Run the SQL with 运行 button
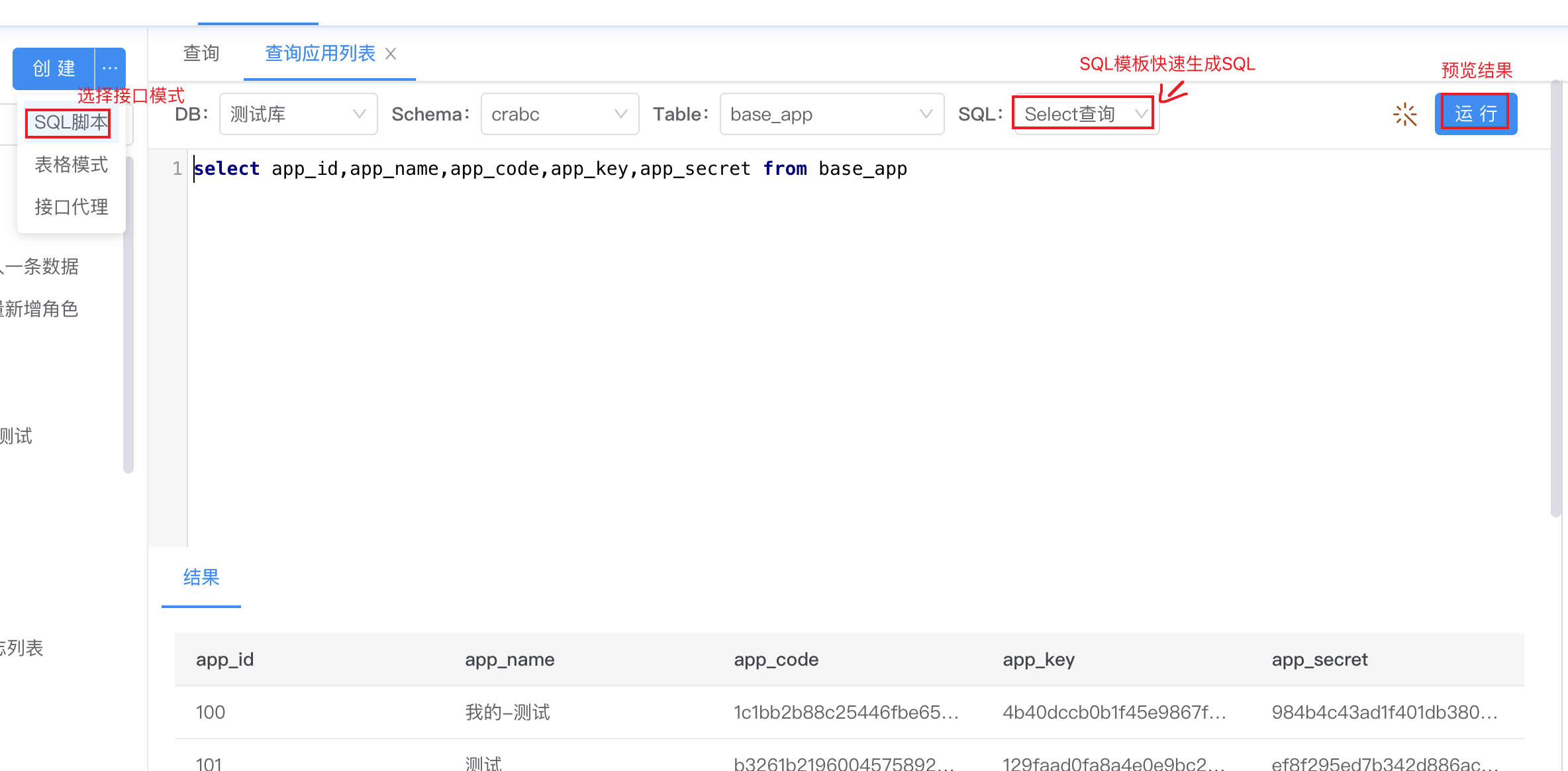This screenshot has height=771, width=1568. 1475,114
